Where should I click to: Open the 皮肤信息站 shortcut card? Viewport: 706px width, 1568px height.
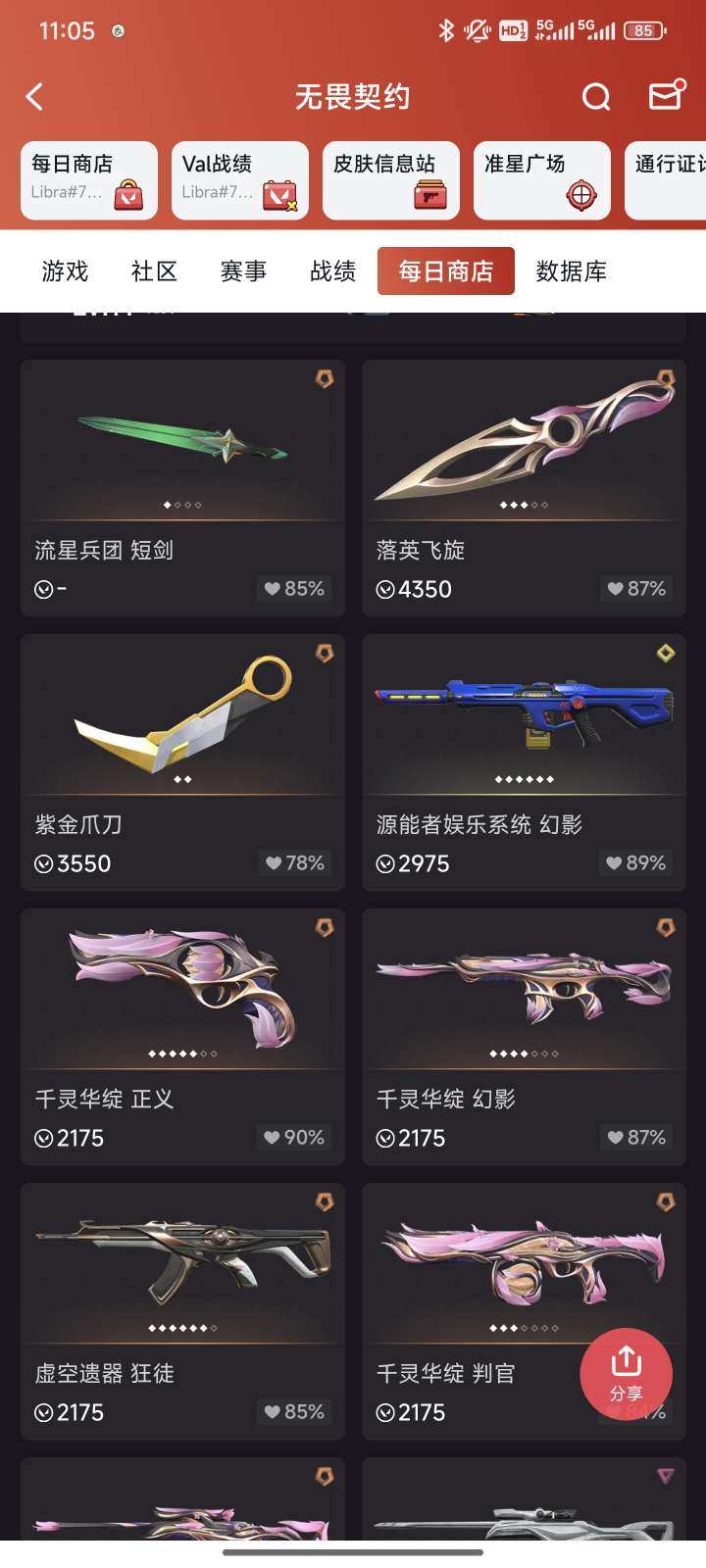point(391,180)
